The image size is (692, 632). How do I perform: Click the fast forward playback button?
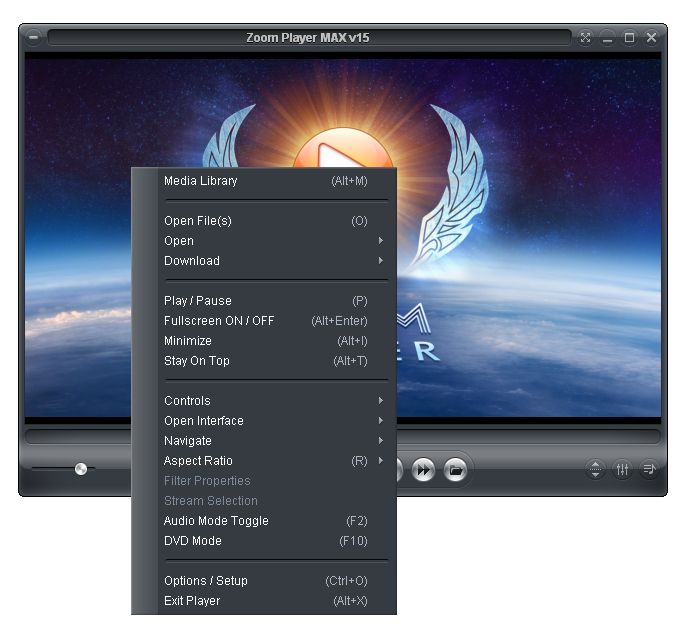point(423,470)
